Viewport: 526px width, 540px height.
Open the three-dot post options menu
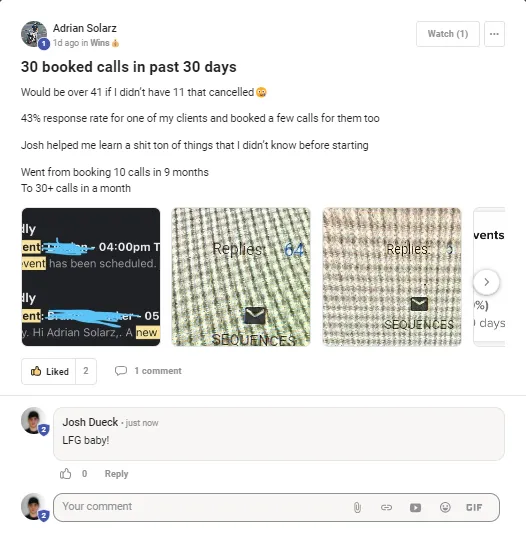pos(494,34)
